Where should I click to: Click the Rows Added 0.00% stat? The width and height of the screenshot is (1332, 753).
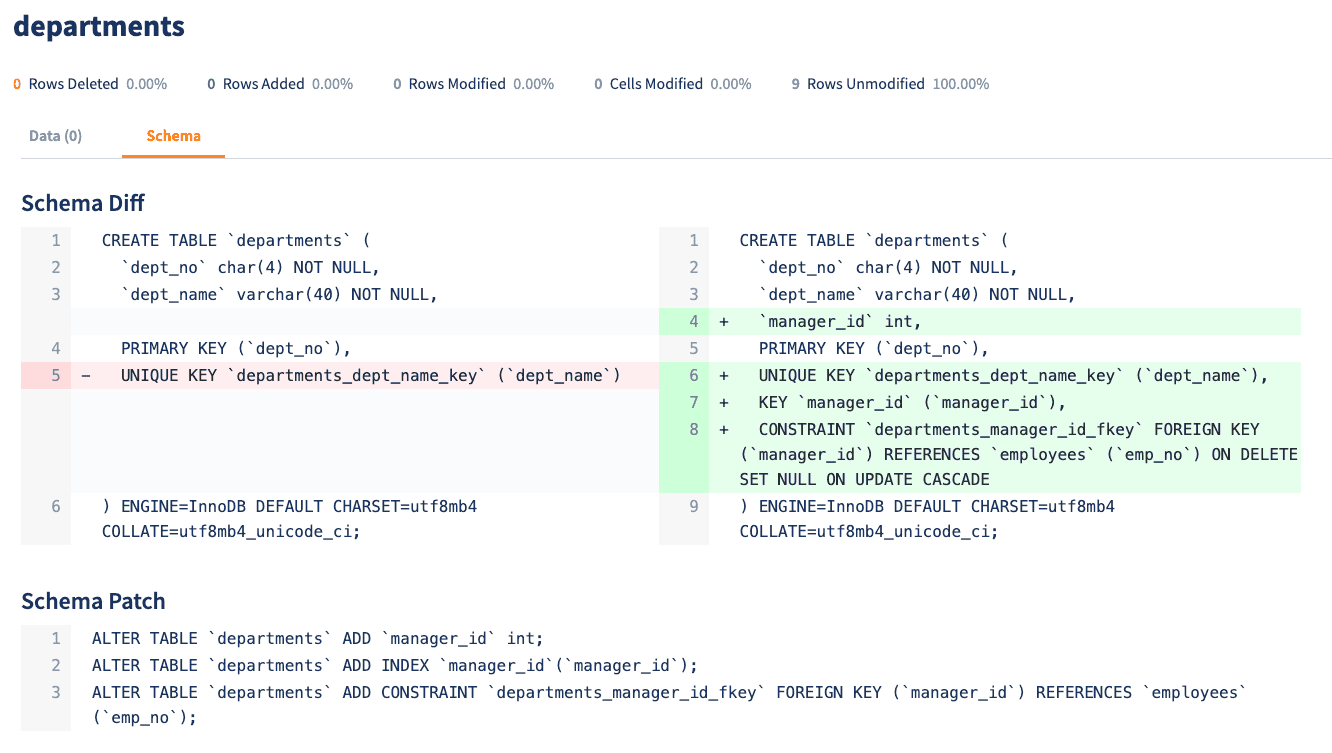(280, 84)
